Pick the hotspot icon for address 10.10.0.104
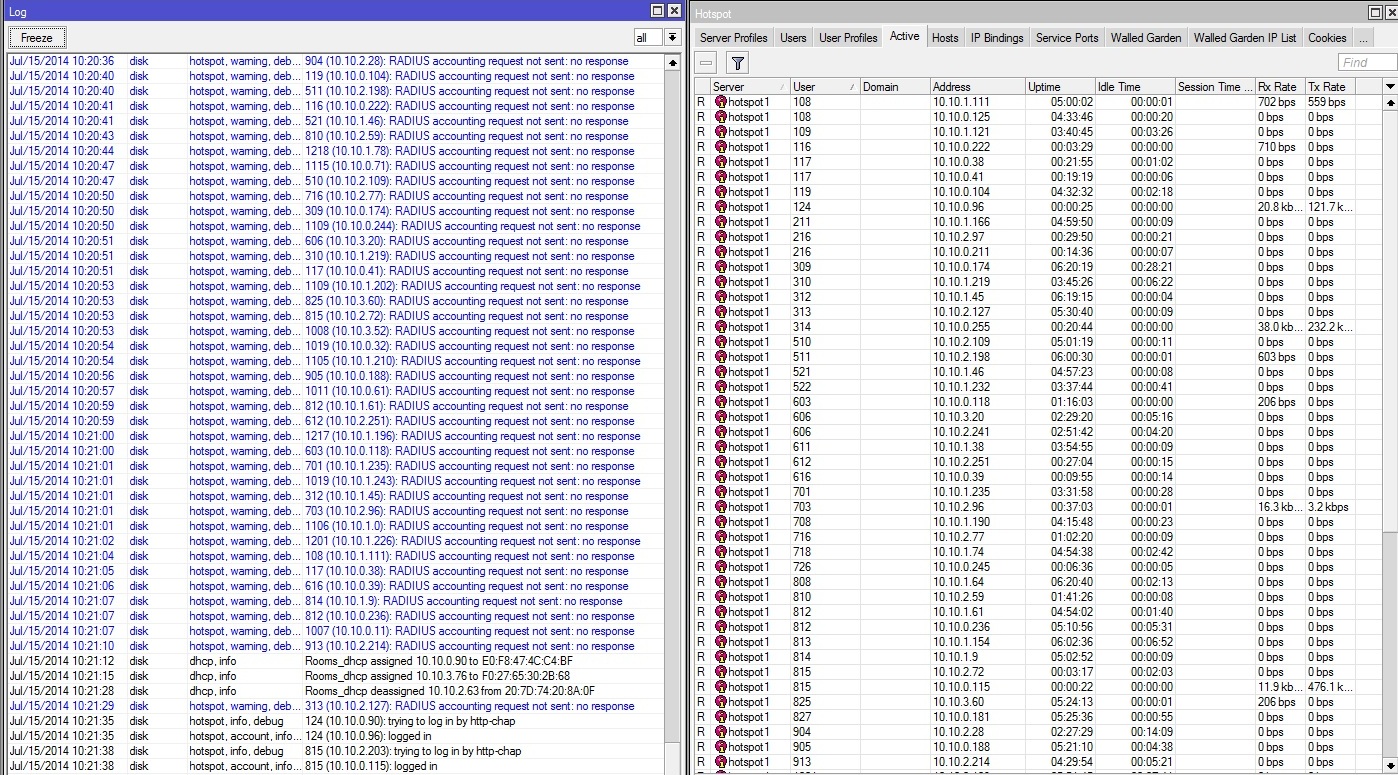Image resolution: width=1398 pixels, height=775 pixels. pos(721,192)
